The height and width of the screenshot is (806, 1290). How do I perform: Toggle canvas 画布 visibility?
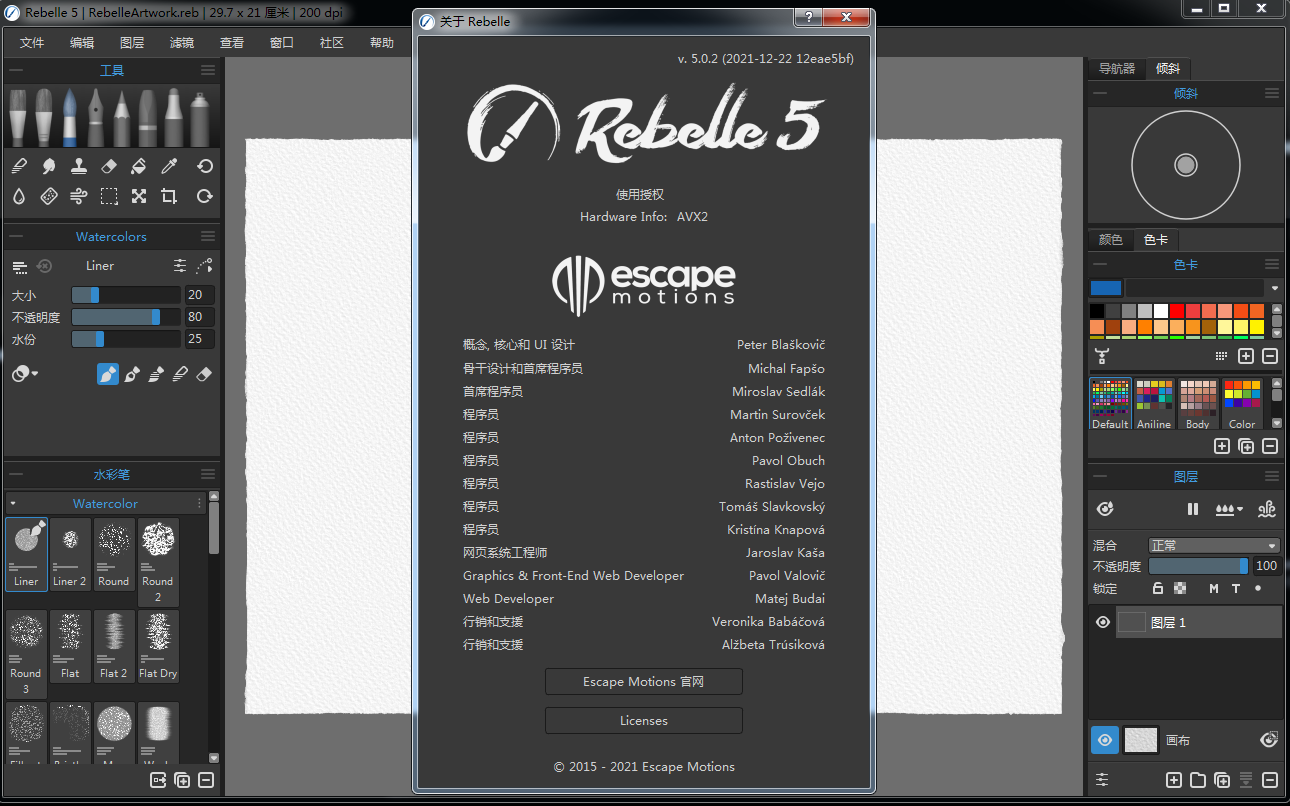click(x=1104, y=740)
